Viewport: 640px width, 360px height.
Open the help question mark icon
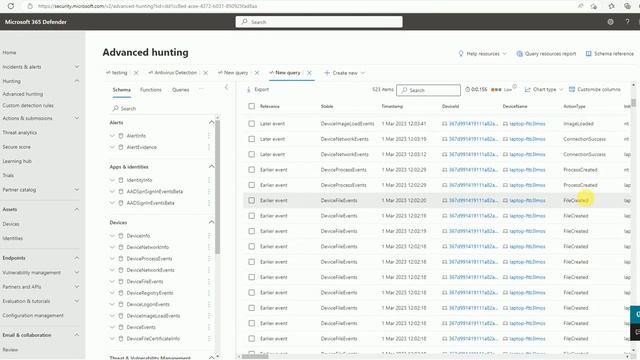(627, 22)
